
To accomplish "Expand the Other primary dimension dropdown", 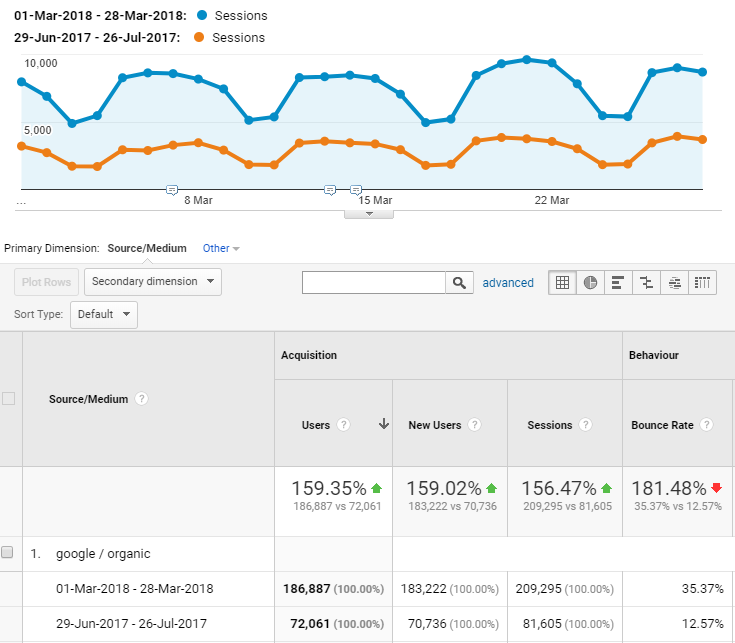I will pyautogui.click(x=221, y=248).
